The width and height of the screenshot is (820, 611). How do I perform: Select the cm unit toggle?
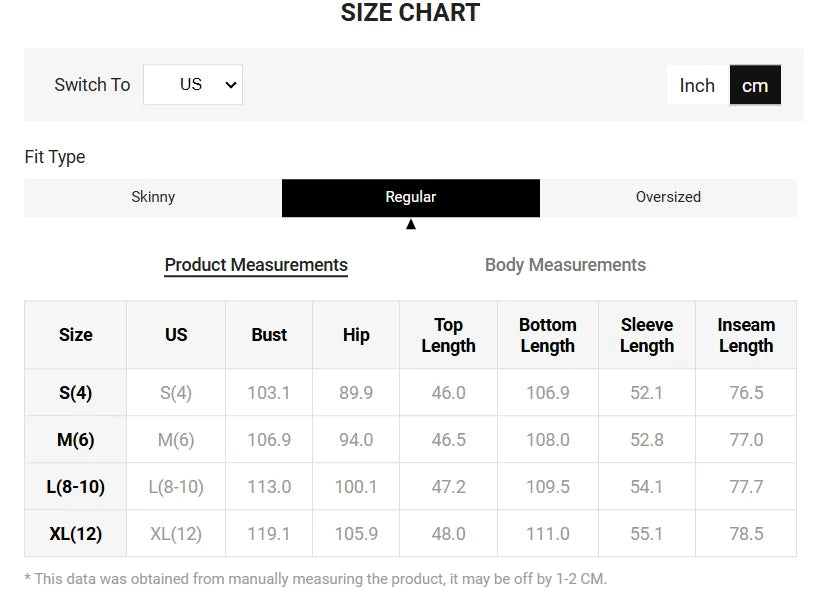click(x=755, y=85)
